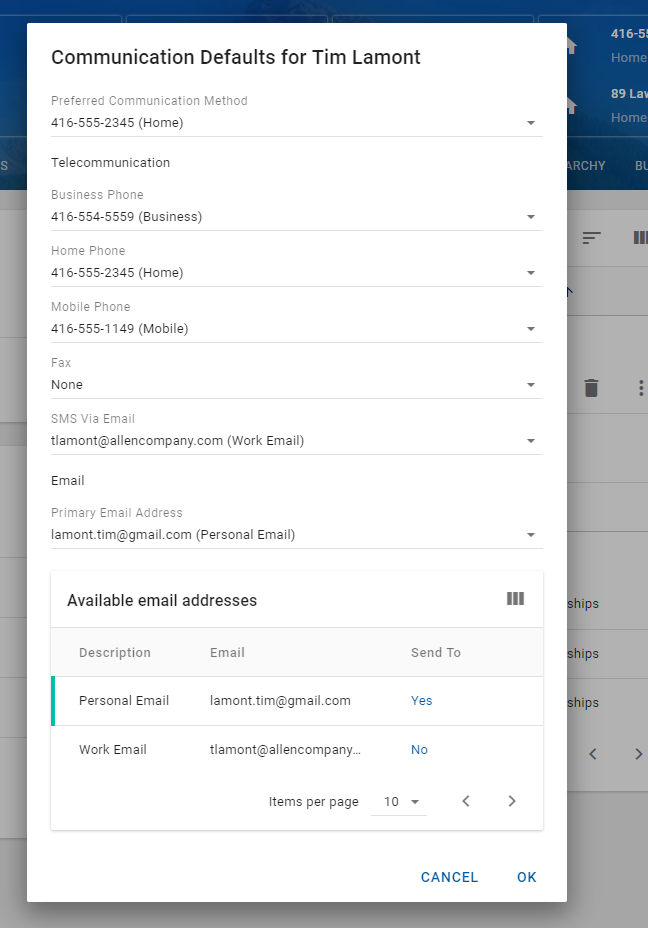Click the trash delete icon behind dialog
Screen dimensions: 648x928
pos(591,388)
